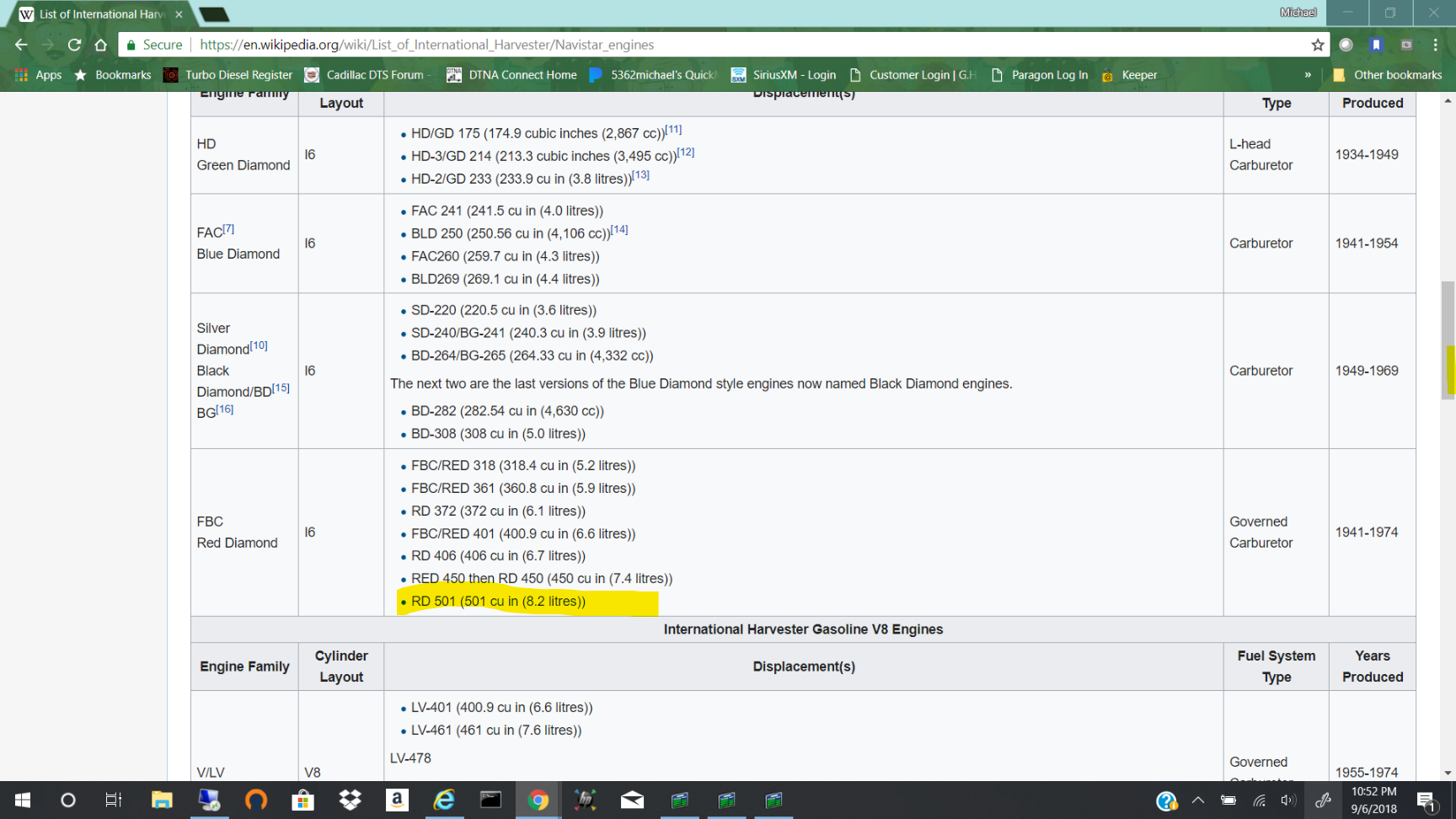This screenshot has width=1456, height=819.
Task: Open a new browser tab
Action: 214,14
